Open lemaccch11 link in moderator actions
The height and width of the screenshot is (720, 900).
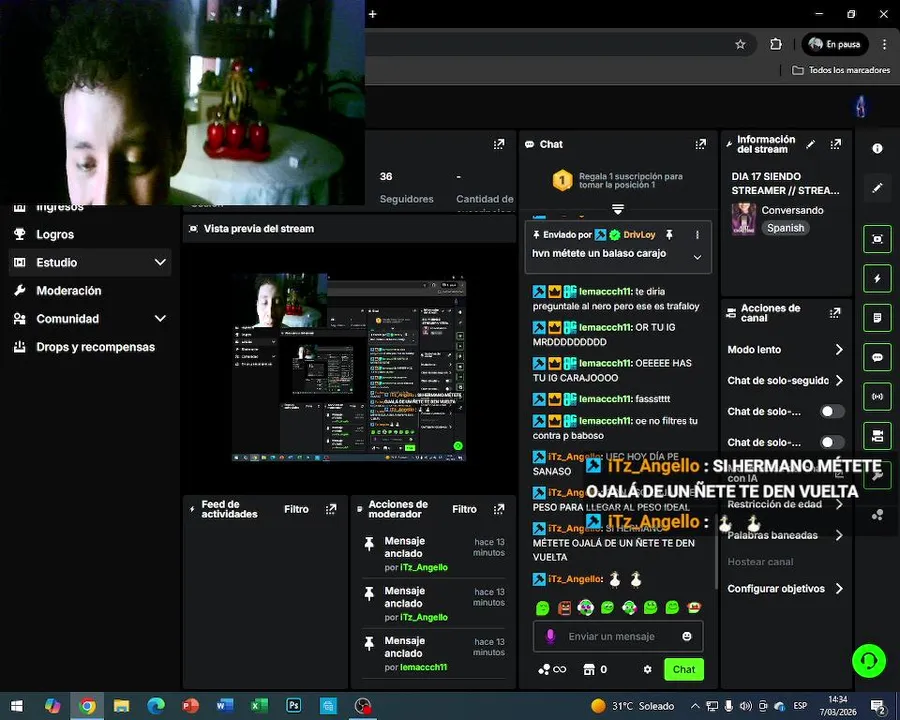424,667
